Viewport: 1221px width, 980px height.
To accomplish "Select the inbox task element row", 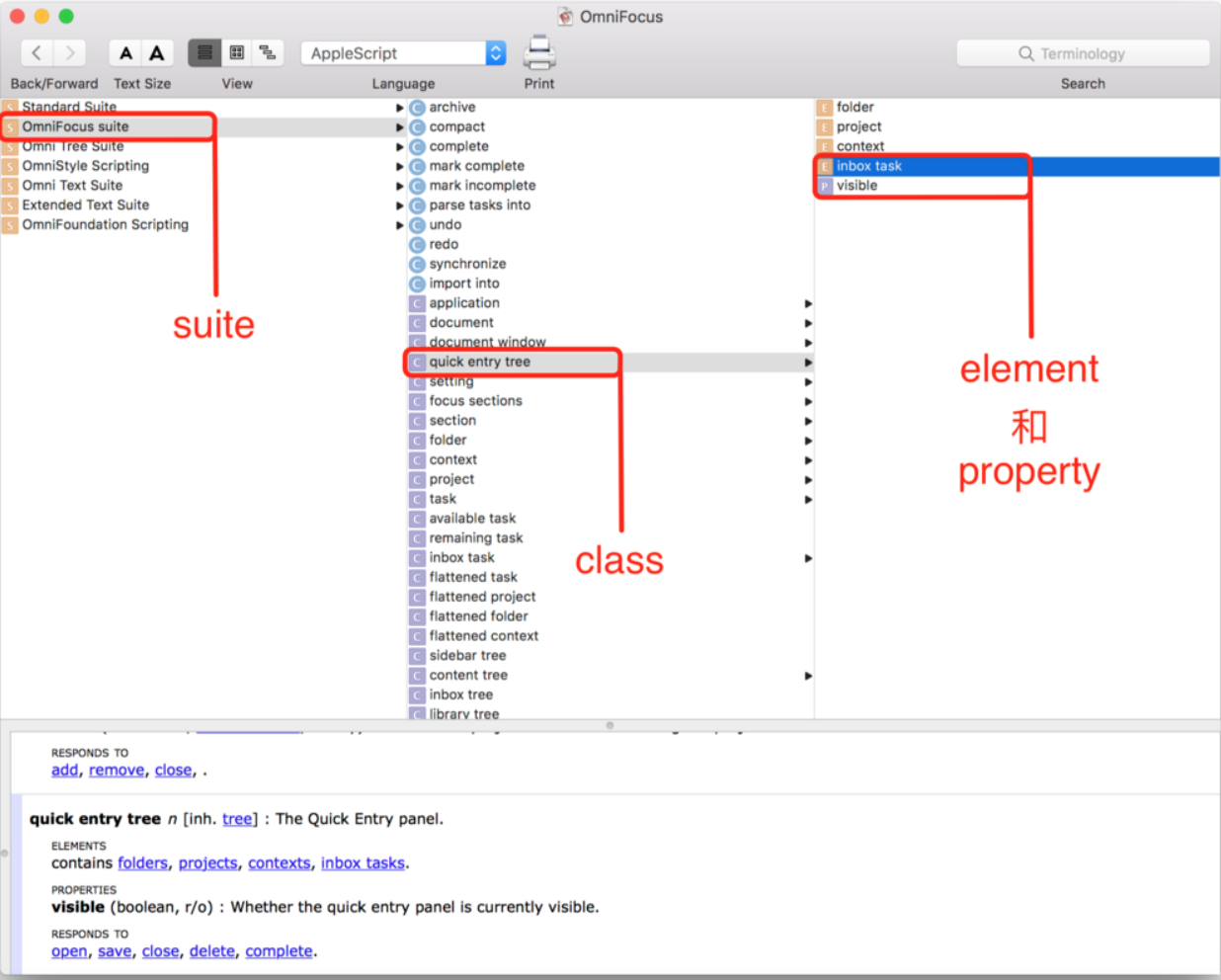I will pyautogui.click(x=1017, y=166).
